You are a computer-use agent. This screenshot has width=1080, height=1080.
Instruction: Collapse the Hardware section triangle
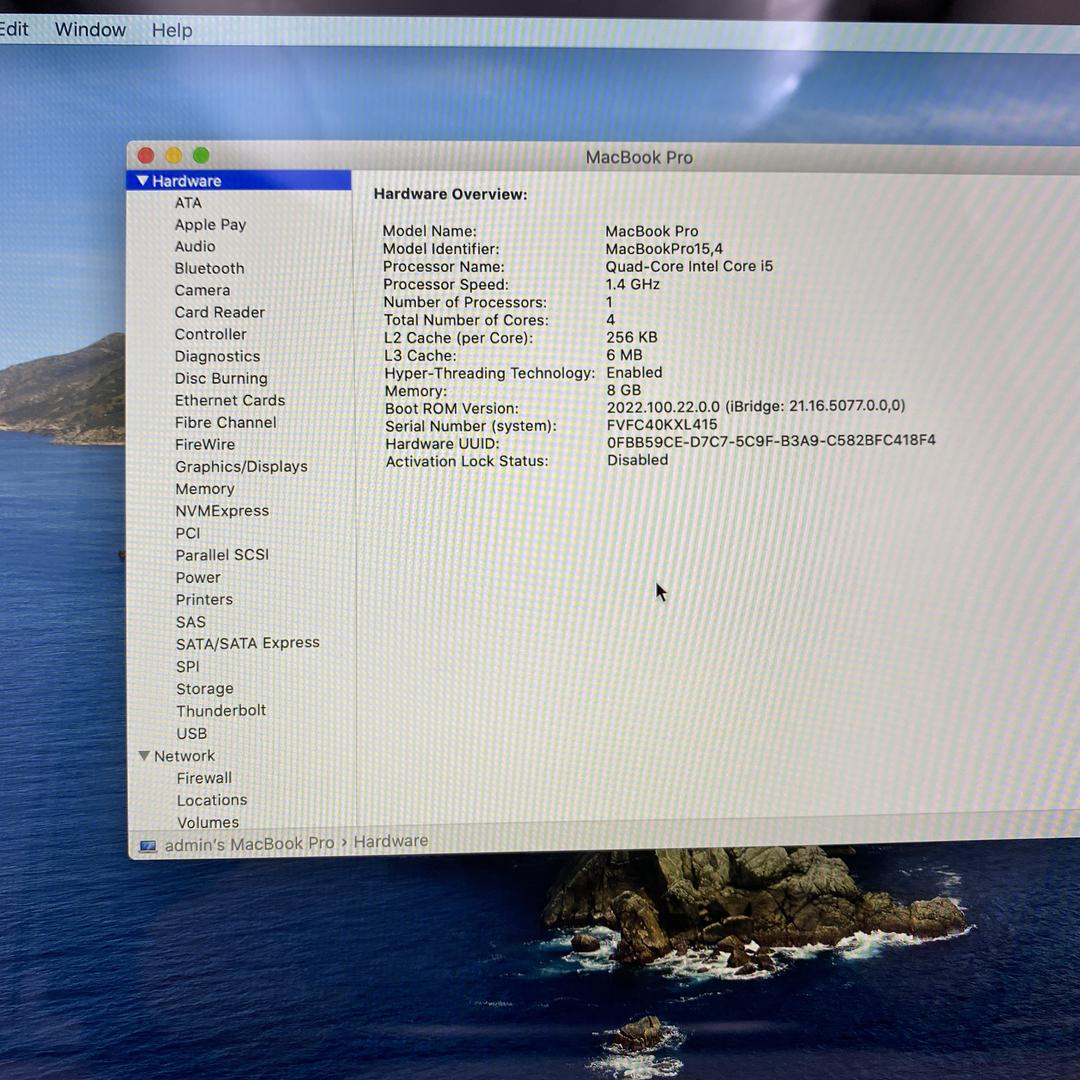tap(143, 180)
